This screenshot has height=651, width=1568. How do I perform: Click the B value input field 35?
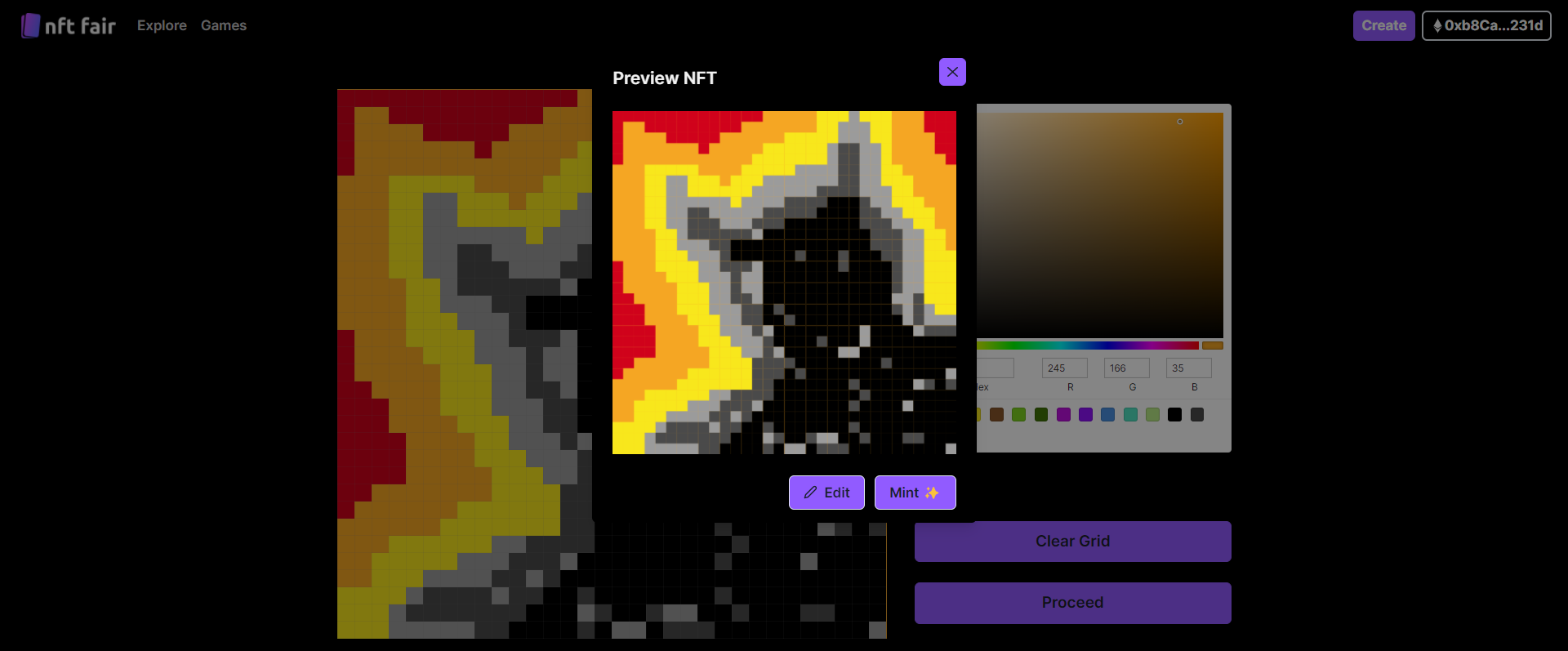(x=1188, y=368)
